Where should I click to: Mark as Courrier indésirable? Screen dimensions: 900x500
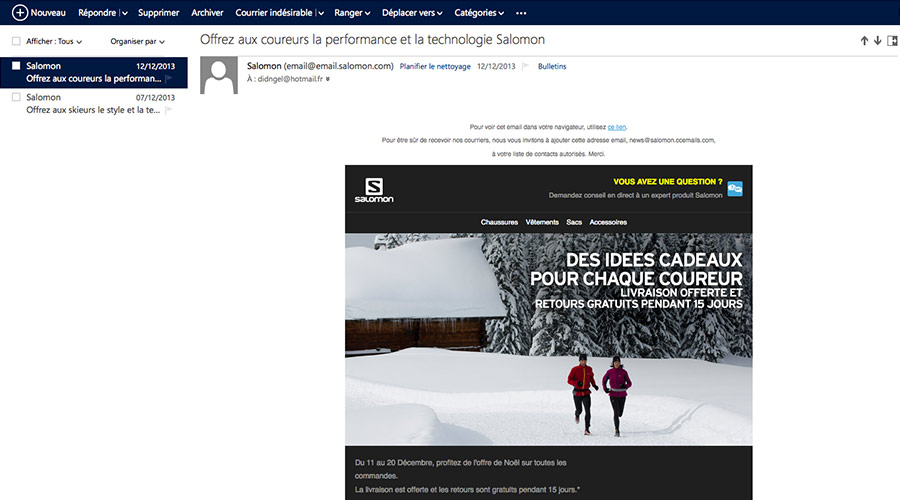pos(274,13)
